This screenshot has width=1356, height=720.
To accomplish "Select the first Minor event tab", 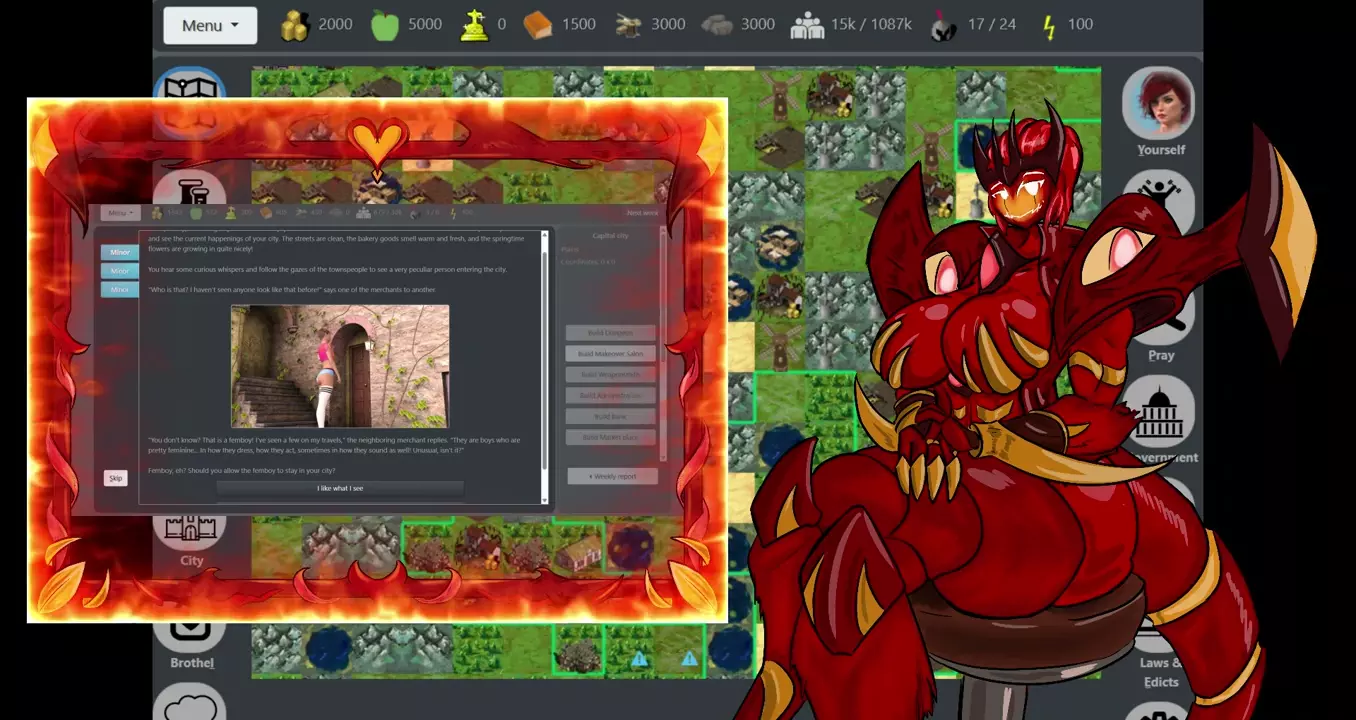I will pyautogui.click(x=120, y=253).
